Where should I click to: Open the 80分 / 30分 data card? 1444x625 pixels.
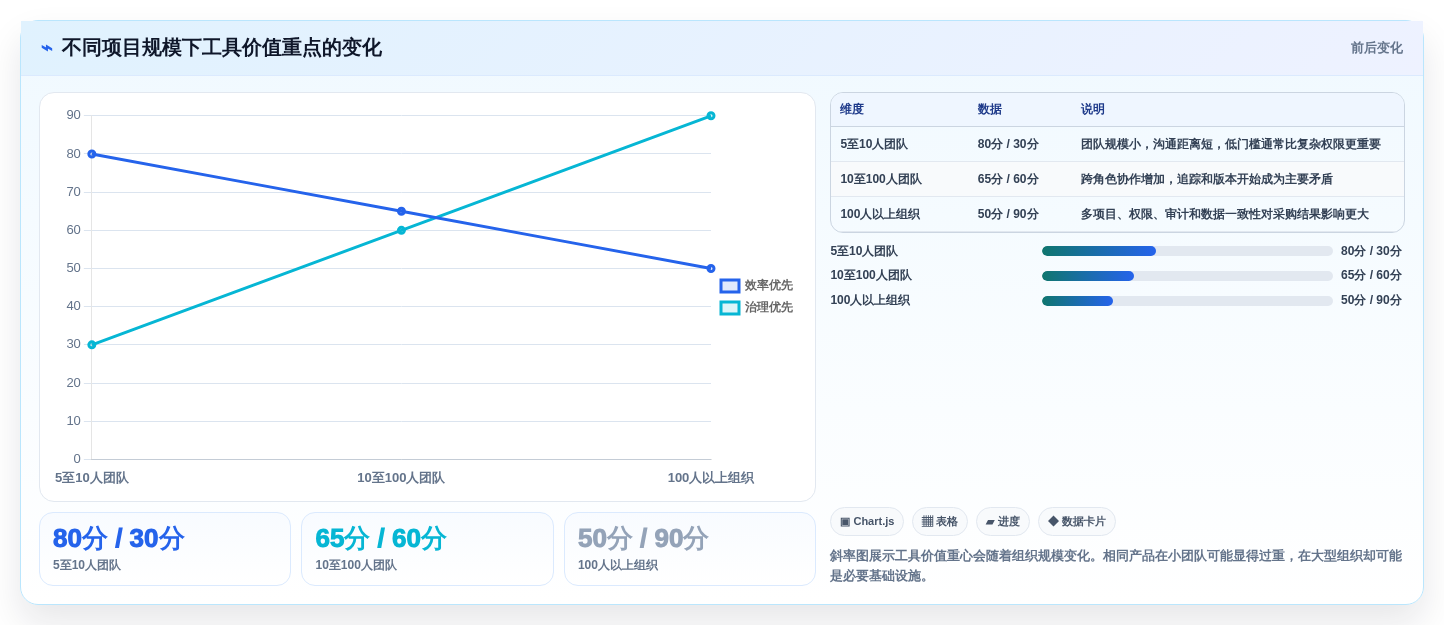165,549
